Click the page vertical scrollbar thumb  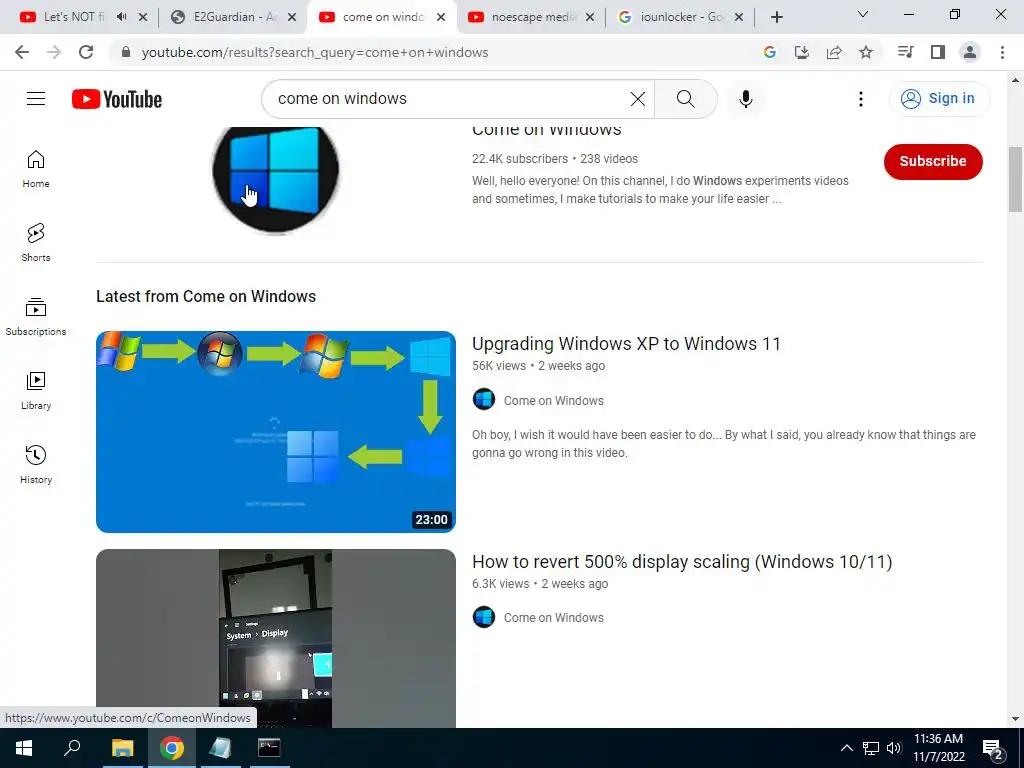tap(1014, 179)
